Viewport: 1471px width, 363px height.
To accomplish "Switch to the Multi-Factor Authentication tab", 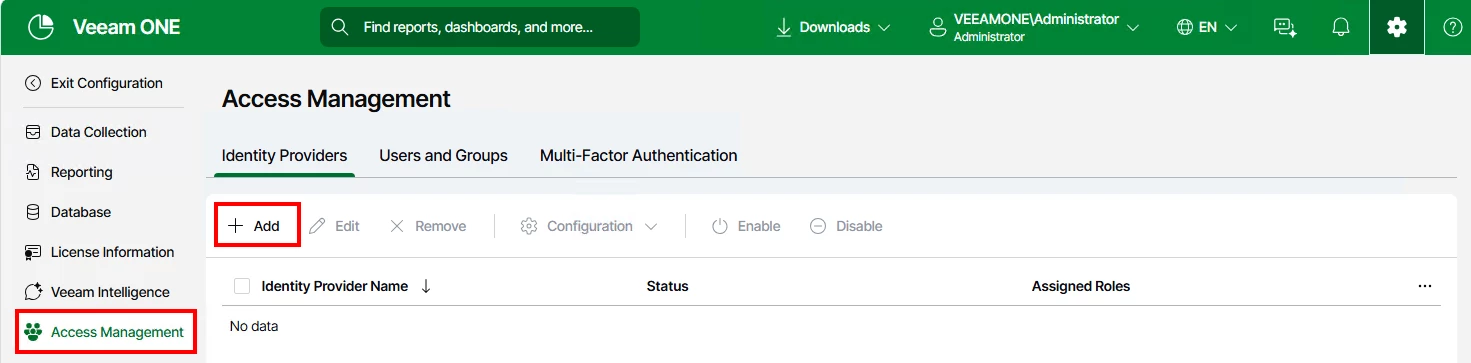I will click(x=638, y=156).
